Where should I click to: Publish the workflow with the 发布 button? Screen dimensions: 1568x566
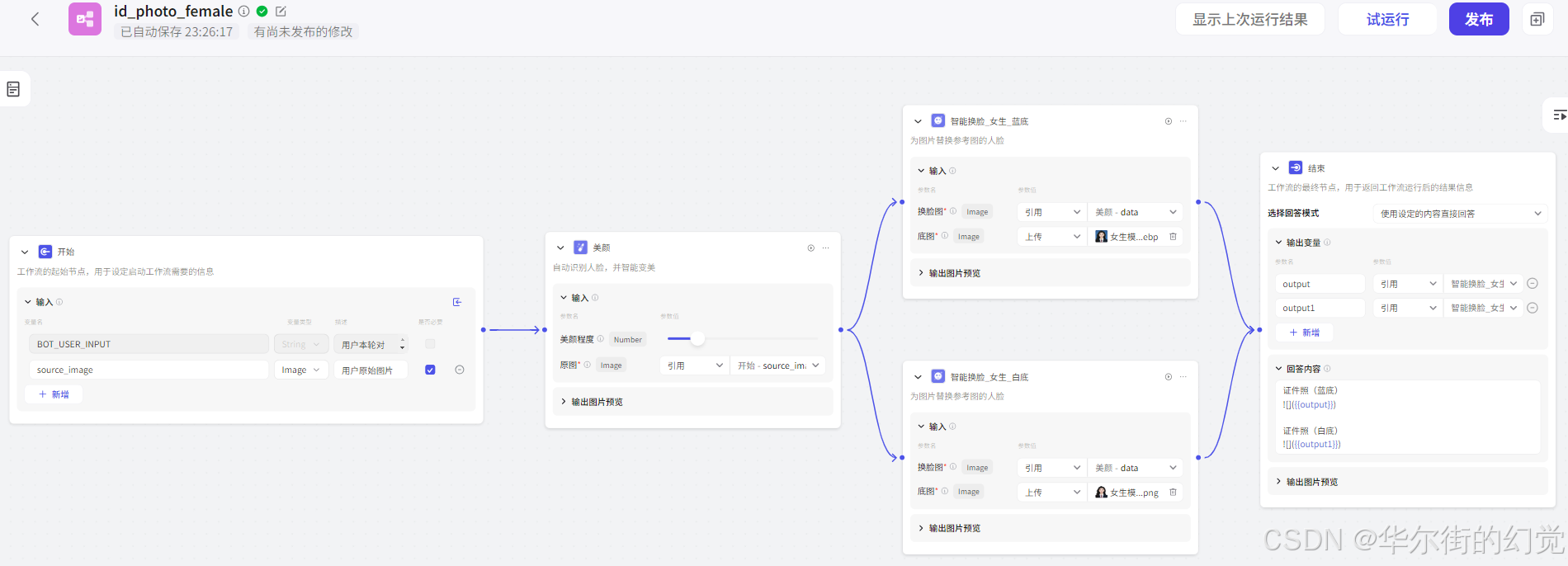[1479, 19]
